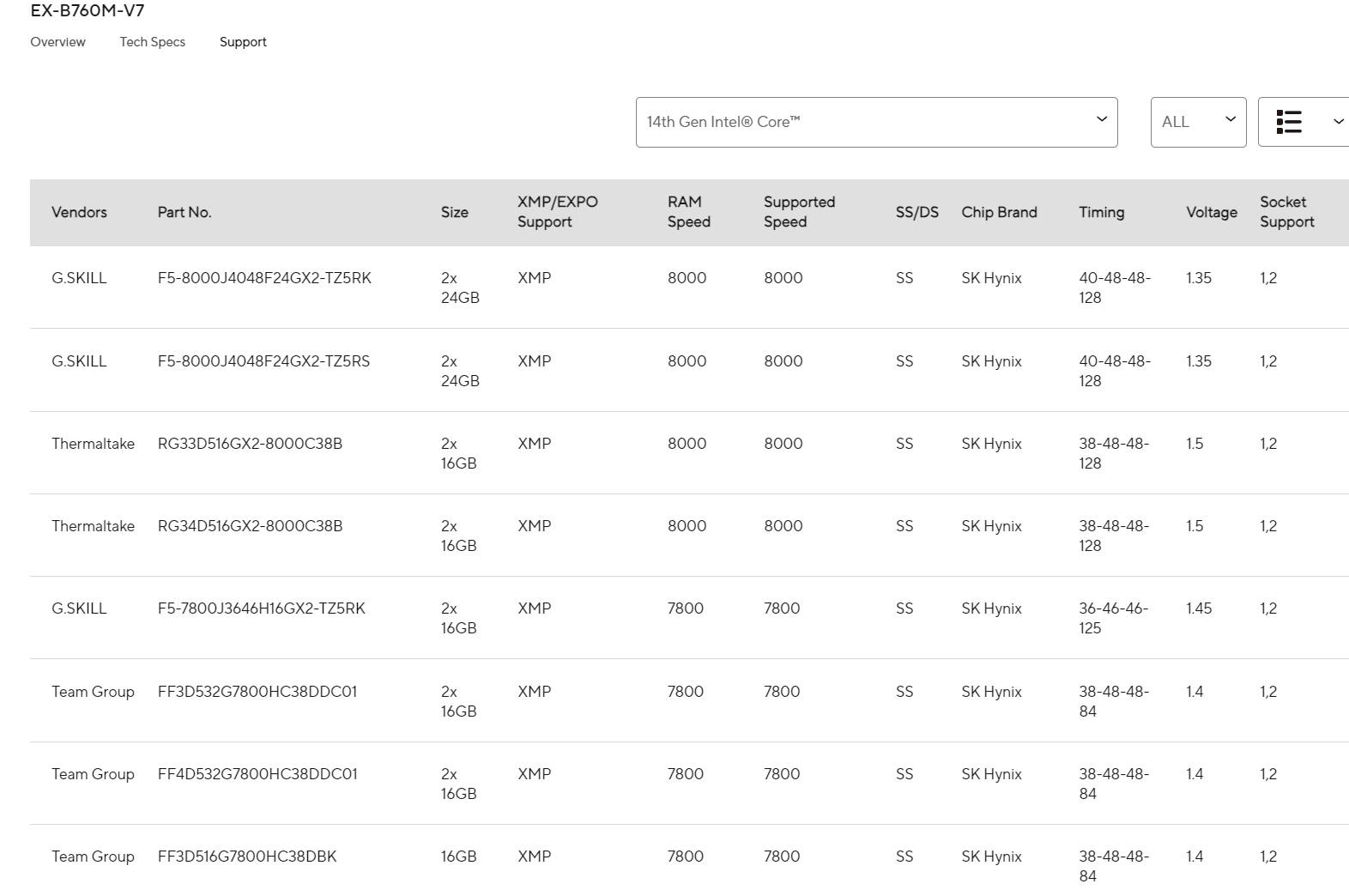Click the Voltage column header
This screenshot has height=896, width=1349.
pos(1212,212)
